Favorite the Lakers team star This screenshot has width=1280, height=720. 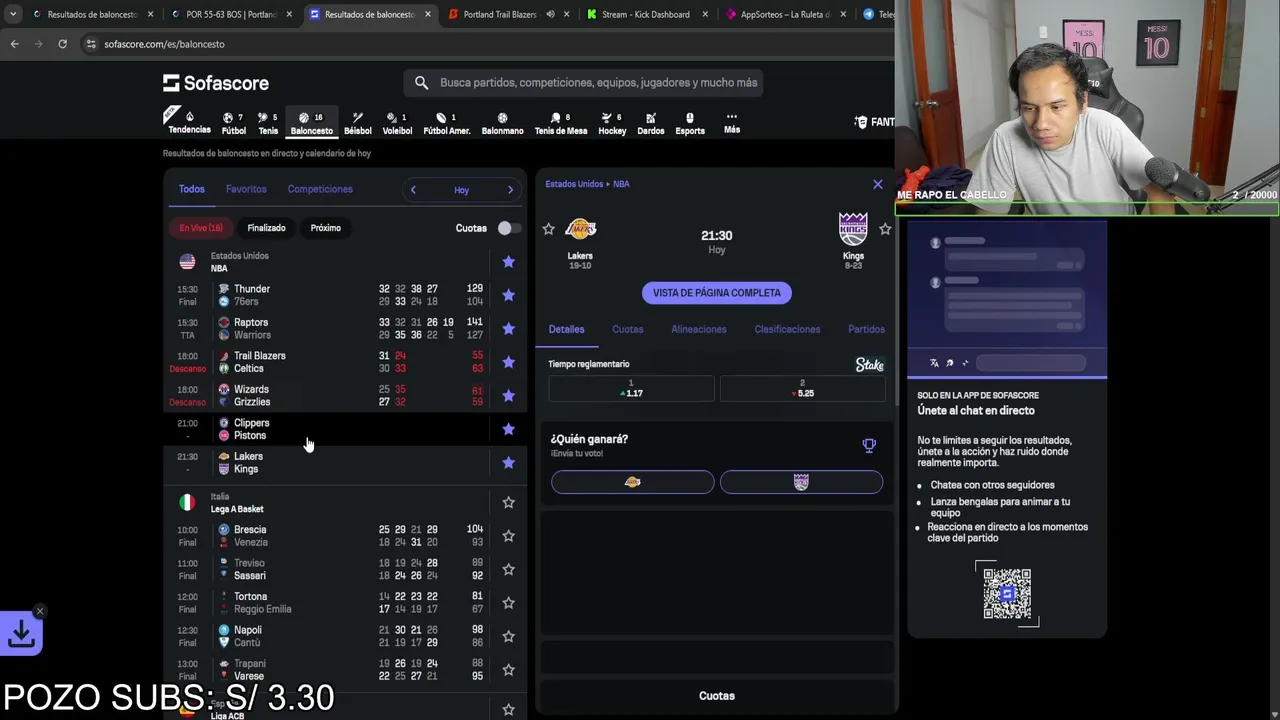(548, 229)
